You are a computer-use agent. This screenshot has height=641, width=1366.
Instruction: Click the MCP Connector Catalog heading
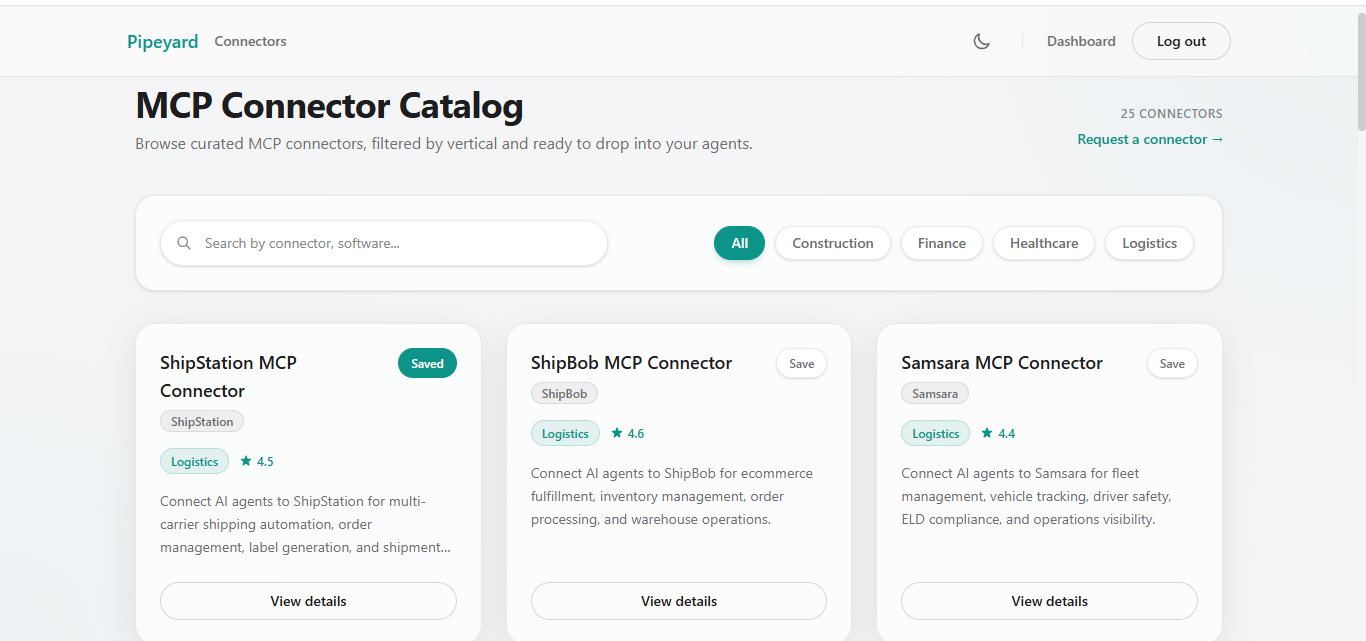click(x=329, y=105)
